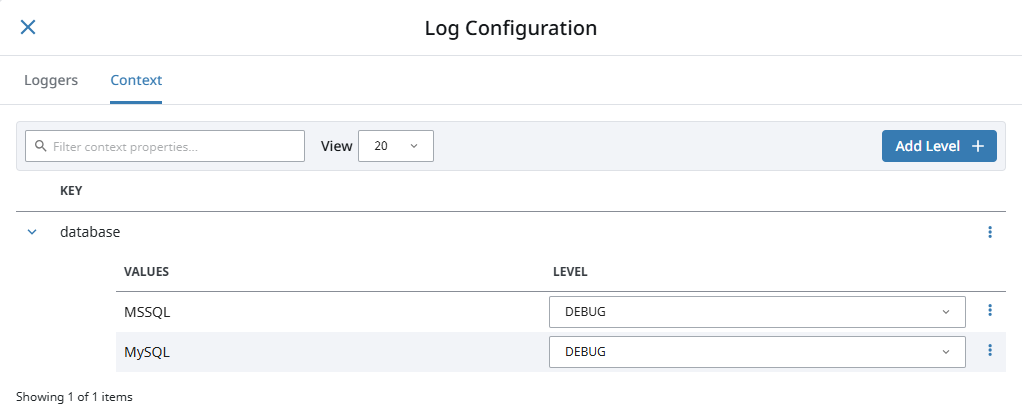Open the View count dropdown
This screenshot has height=416, width=1022.
pos(395,146)
